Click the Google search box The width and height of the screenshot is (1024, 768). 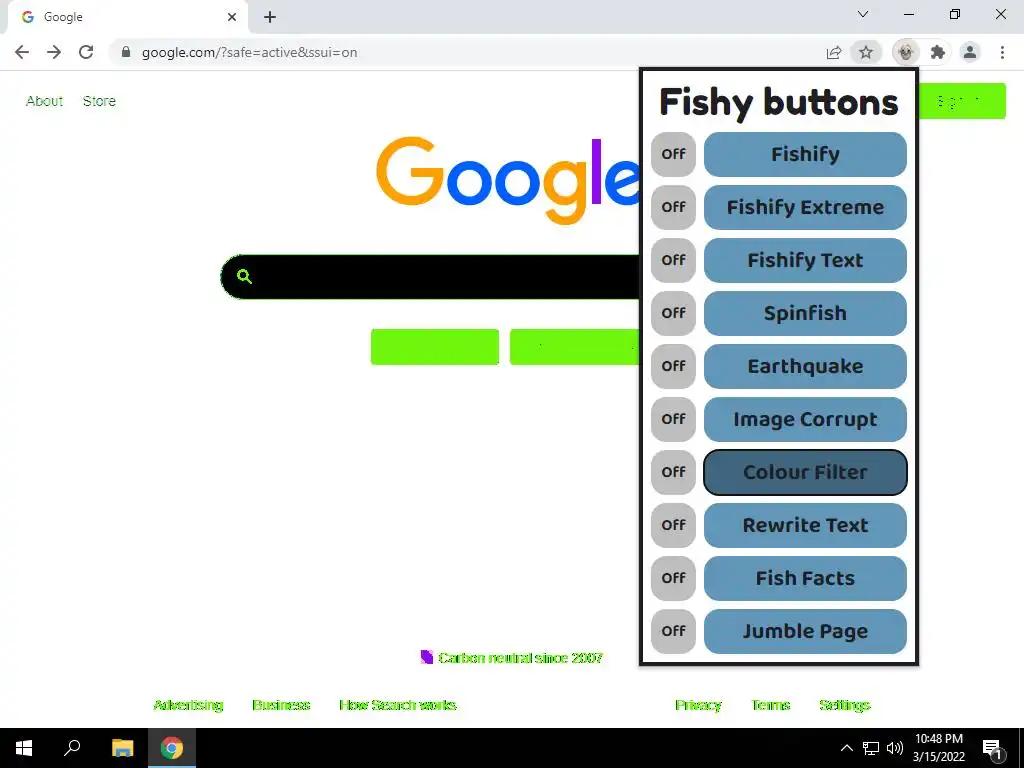pos(431,277)
